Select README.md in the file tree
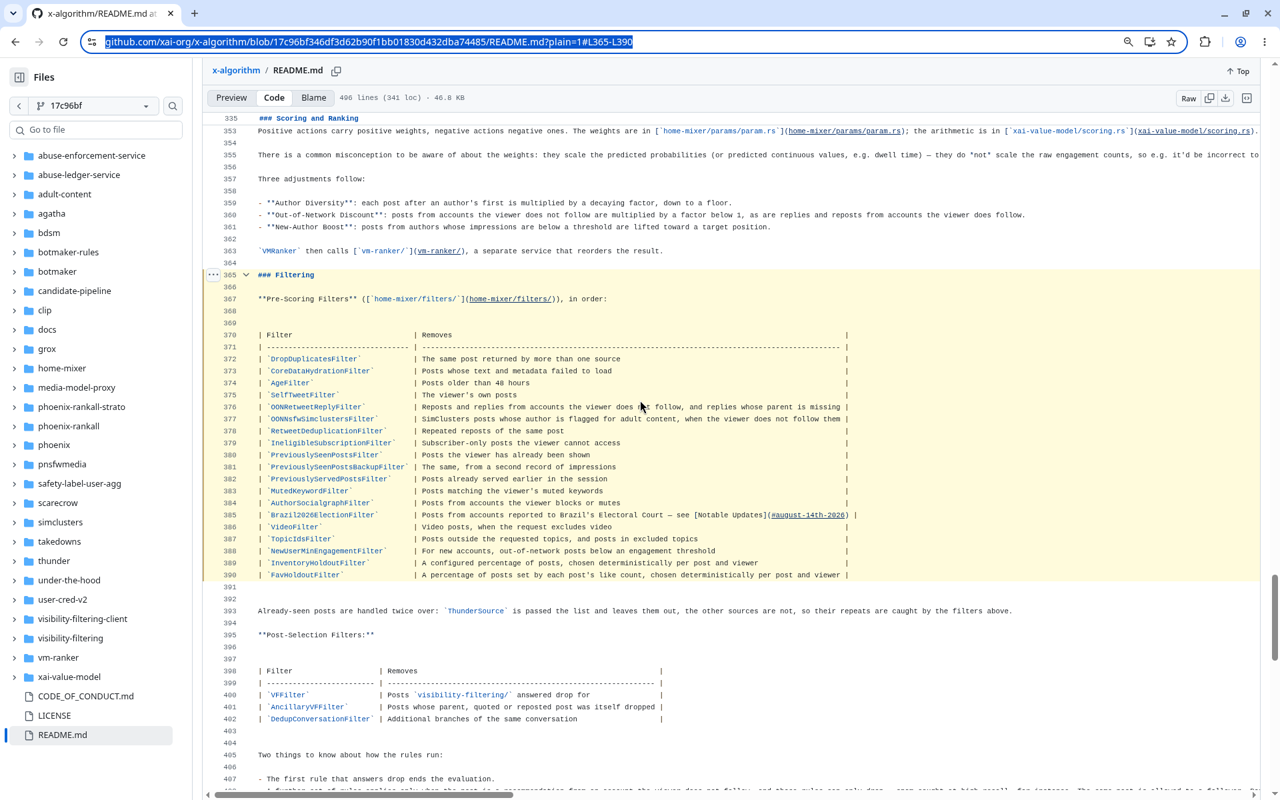Viewport: 1280px width, 800px height. point(62,735)
